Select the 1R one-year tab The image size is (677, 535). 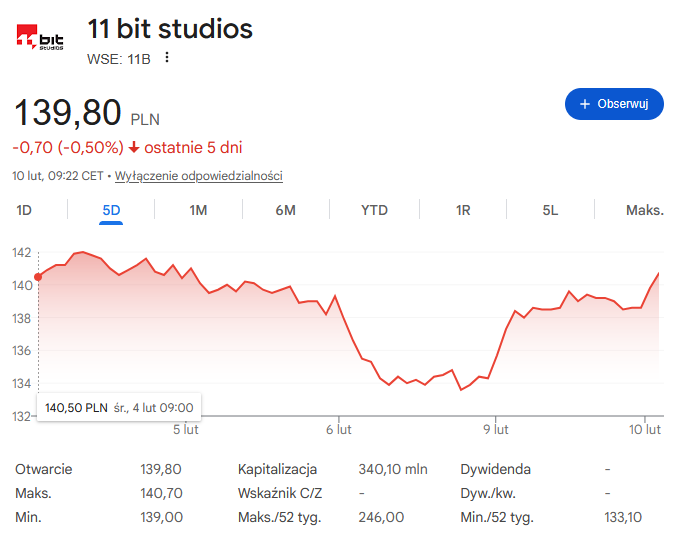[463, 210]
